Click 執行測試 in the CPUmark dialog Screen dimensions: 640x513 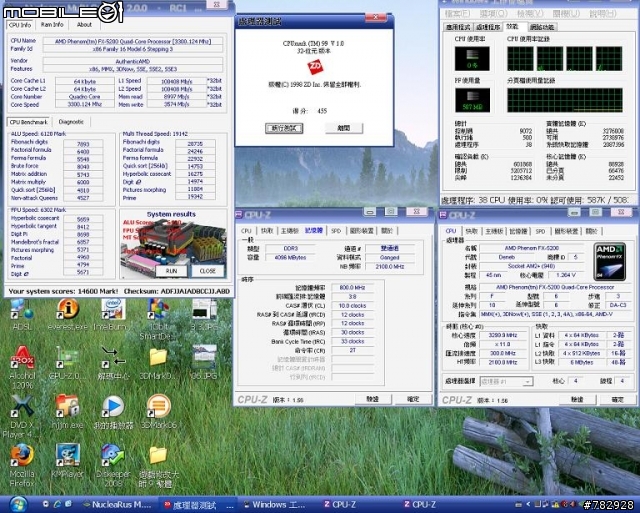(x=284, y=128)
